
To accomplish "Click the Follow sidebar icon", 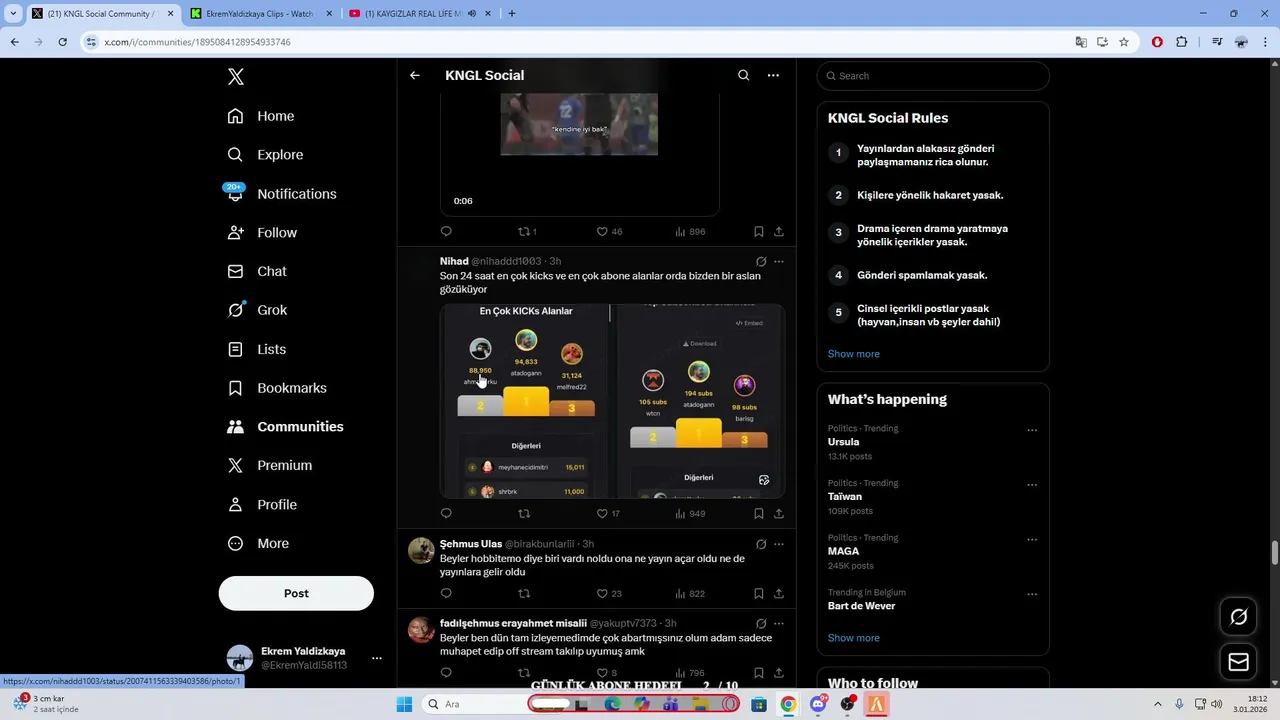I will (235, 232).
